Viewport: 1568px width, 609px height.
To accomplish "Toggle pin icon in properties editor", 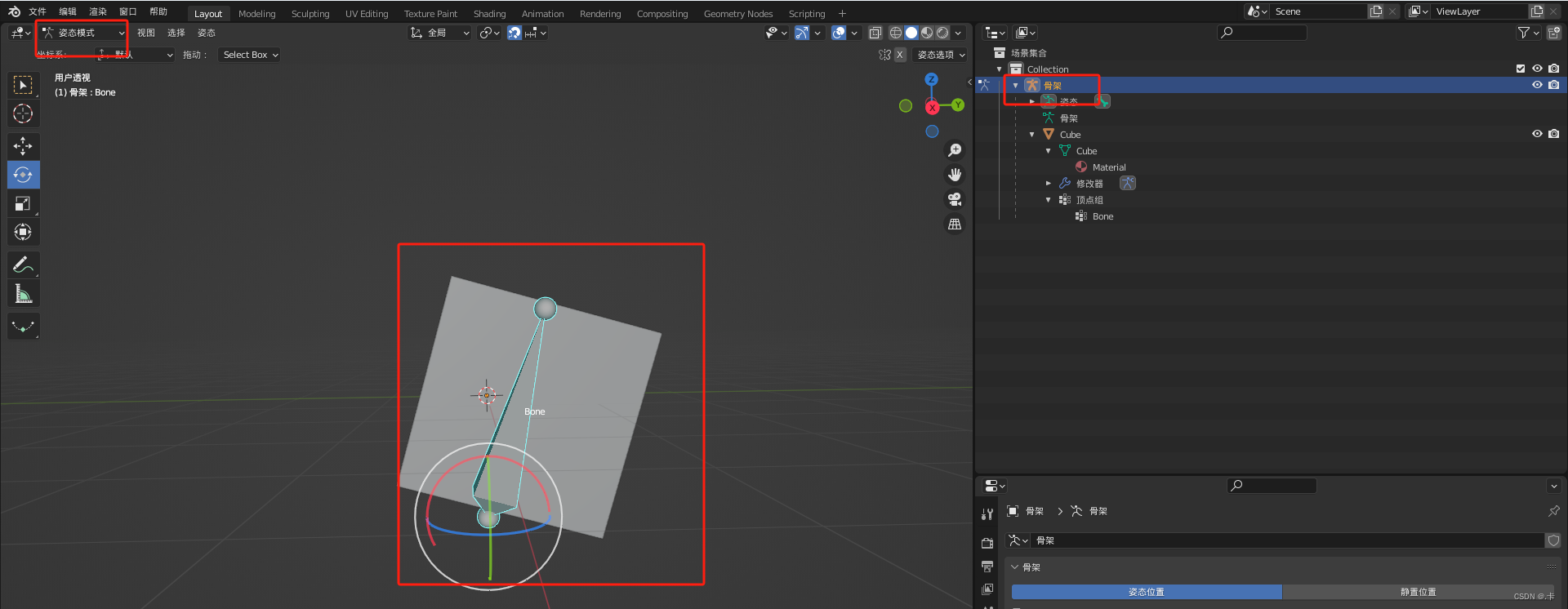I will [x=1553, y=511].
